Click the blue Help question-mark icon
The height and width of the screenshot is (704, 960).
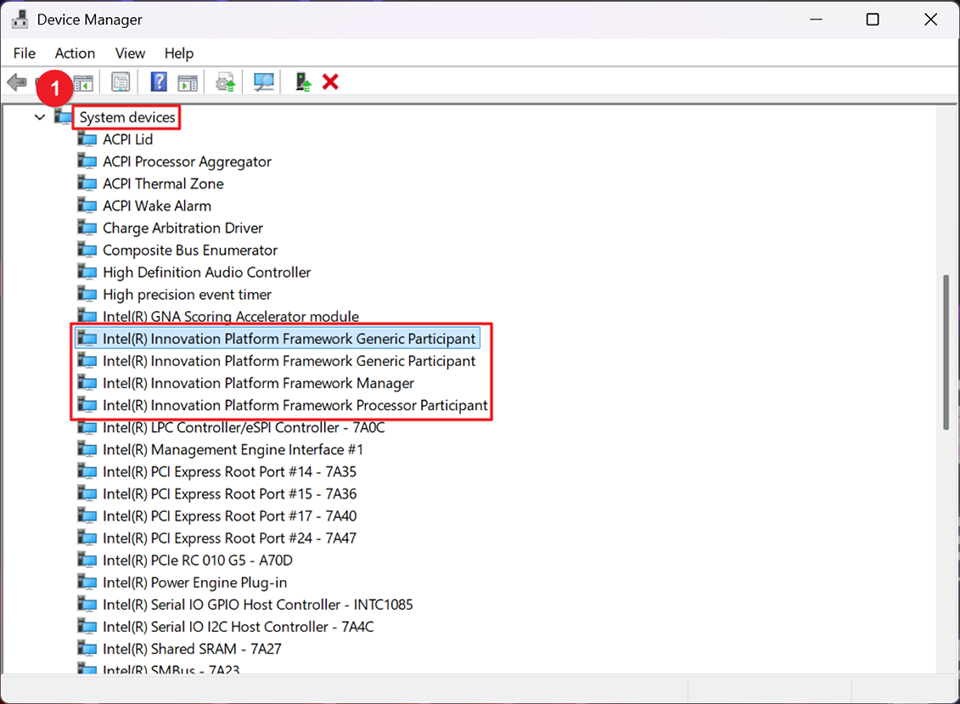159,81
